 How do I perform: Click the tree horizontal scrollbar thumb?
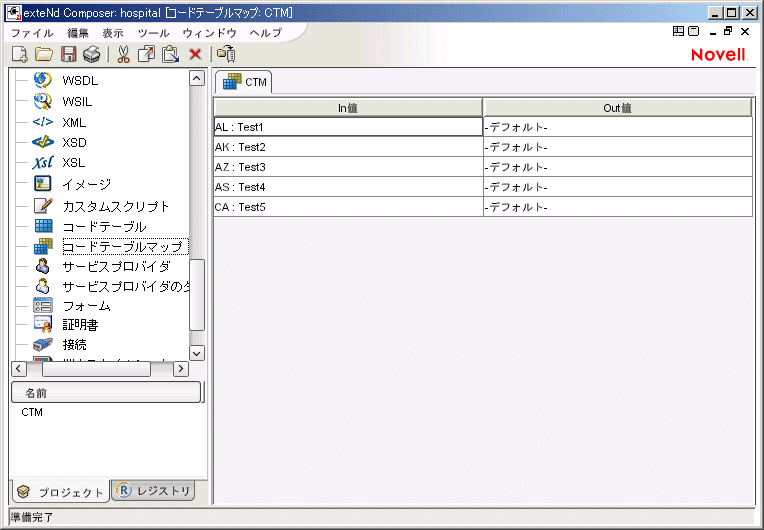(x=96, y=369)
